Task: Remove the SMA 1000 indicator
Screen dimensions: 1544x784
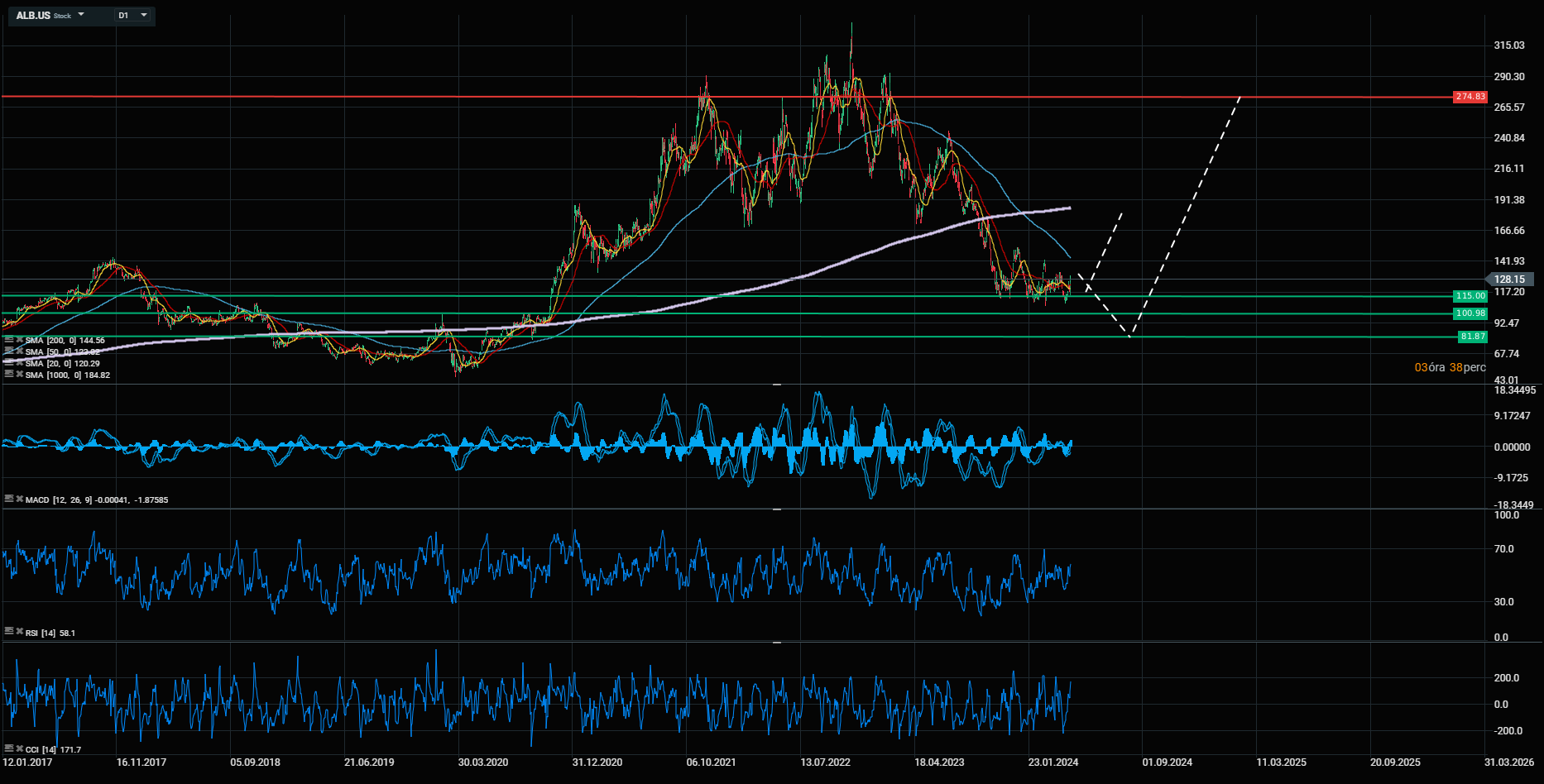Action: pos(19,375)
